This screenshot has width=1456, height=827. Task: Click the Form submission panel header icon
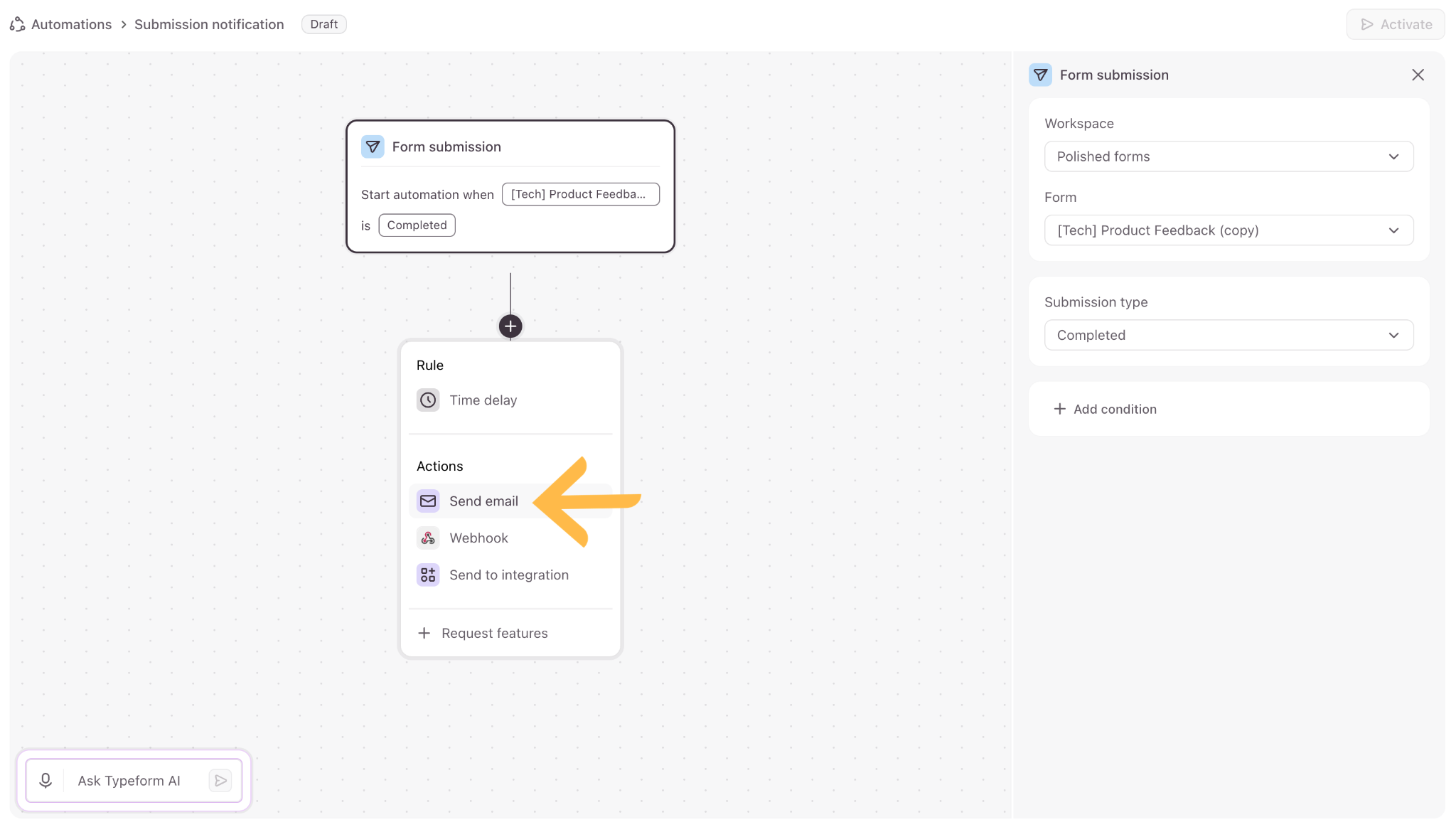tap(1040, 75)
